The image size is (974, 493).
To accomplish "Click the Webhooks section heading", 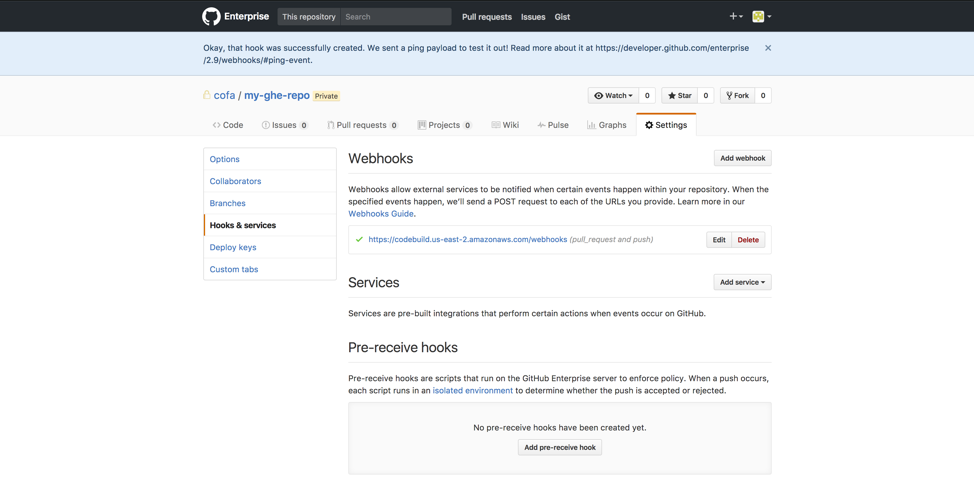I will [x=380, y=158].
